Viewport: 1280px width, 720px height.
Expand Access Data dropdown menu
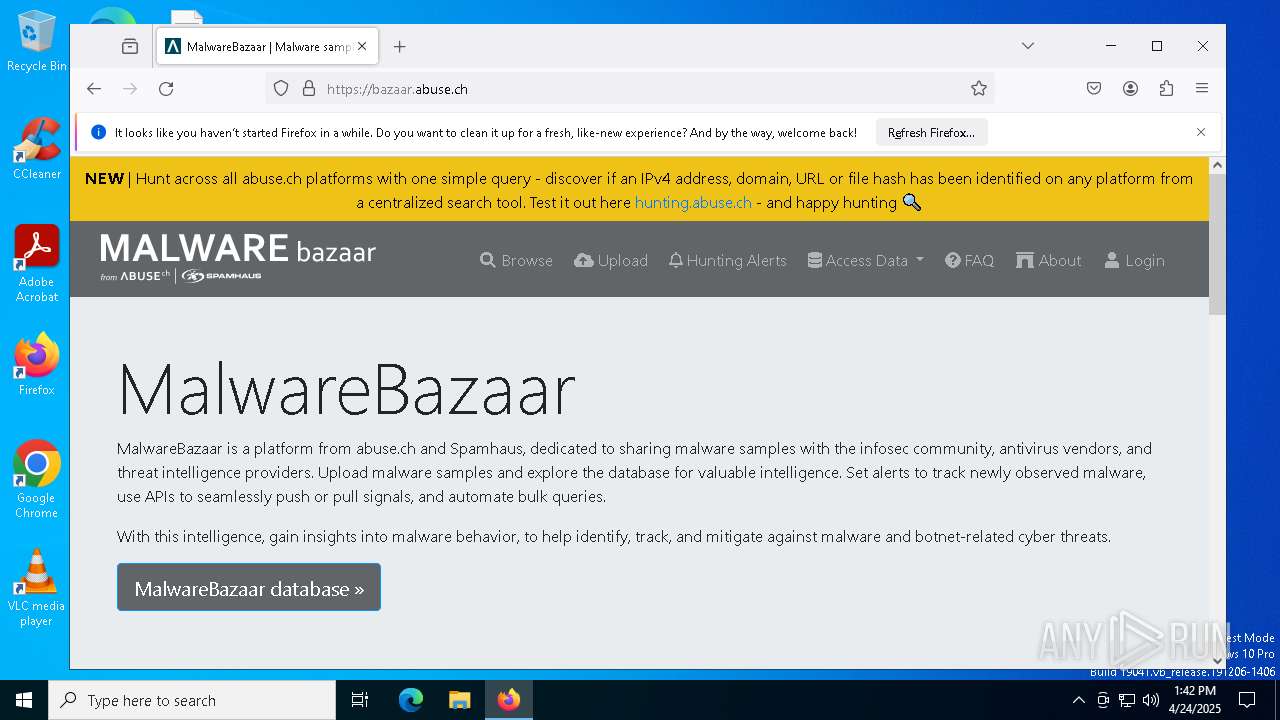click(865, 260)
